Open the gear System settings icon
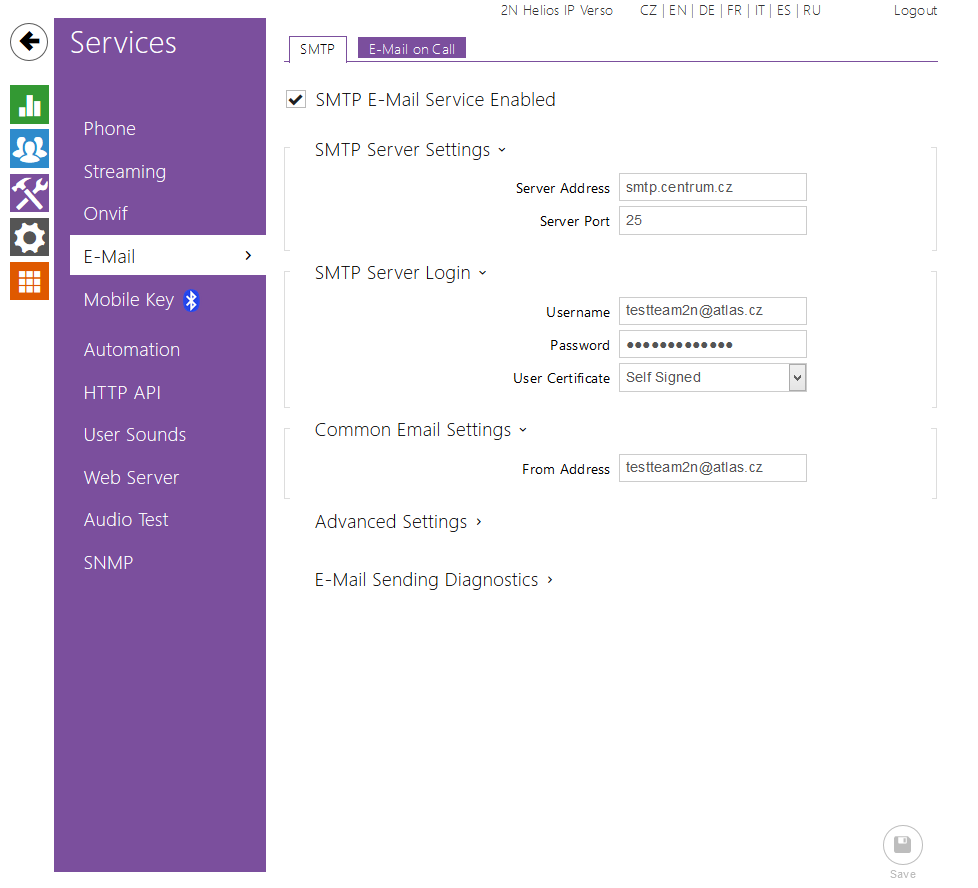The image size is (978, 888). pyautogui.click(x=29, y=237)
